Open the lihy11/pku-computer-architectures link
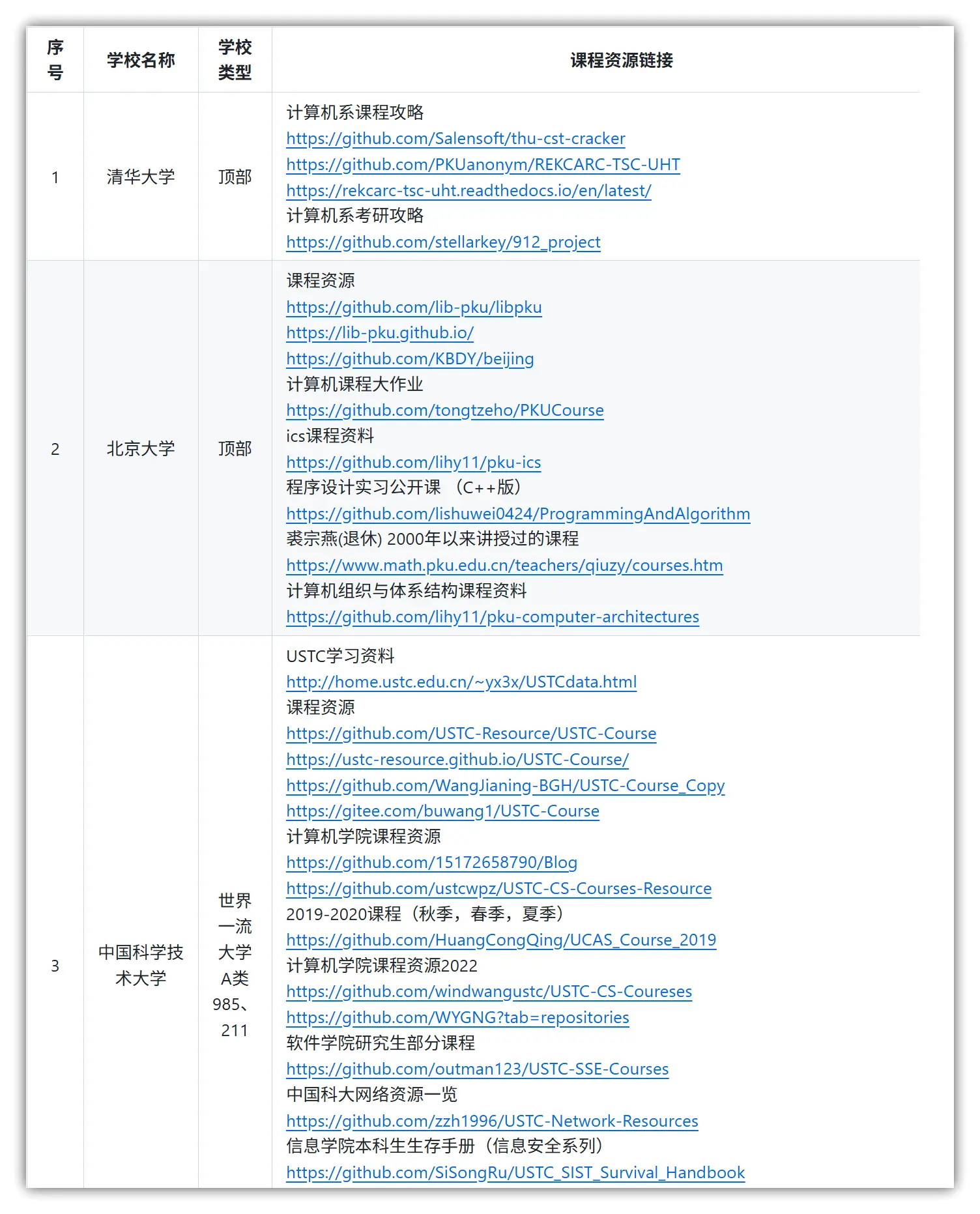The height and width of the screenshot is (1214, 980). [x=493, y=617]
